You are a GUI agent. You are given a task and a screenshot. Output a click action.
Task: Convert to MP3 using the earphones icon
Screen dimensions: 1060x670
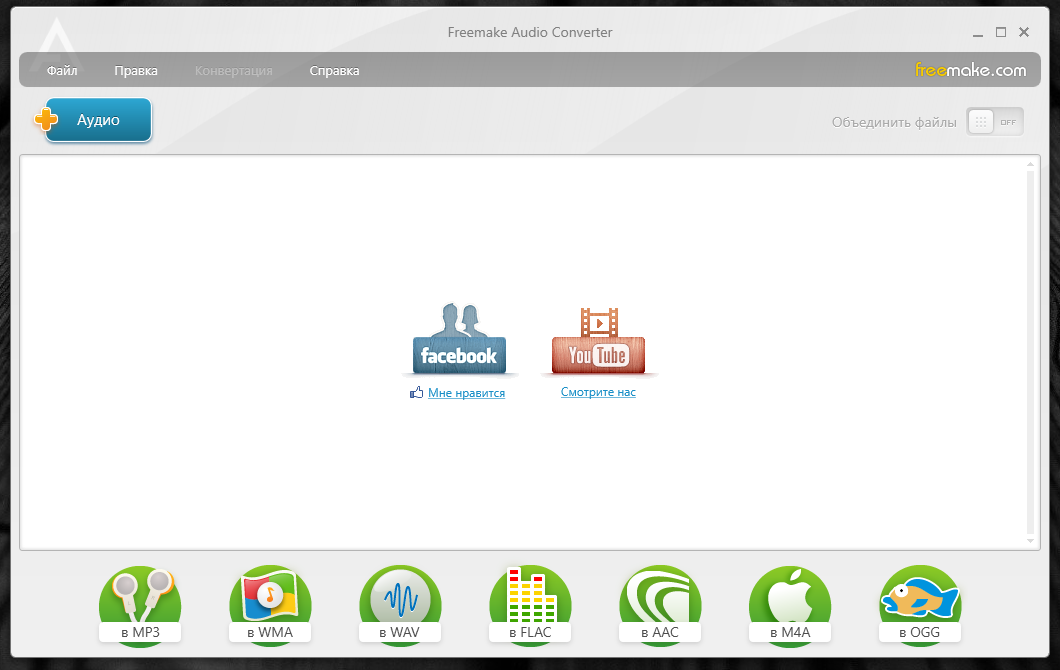[x=140, y=606]
